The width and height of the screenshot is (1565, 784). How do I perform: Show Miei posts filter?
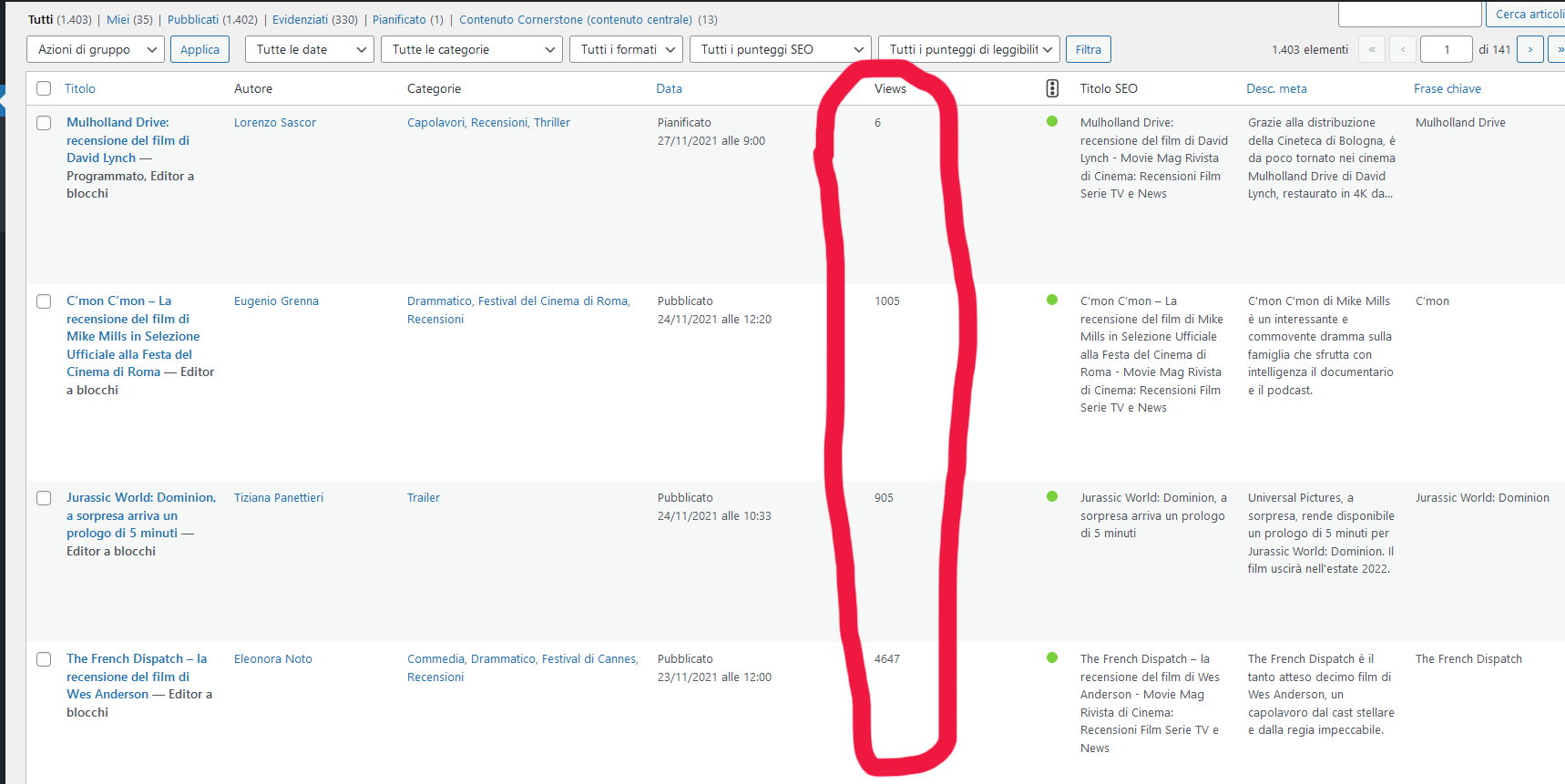pyautogui.click(x=129, y=19)
